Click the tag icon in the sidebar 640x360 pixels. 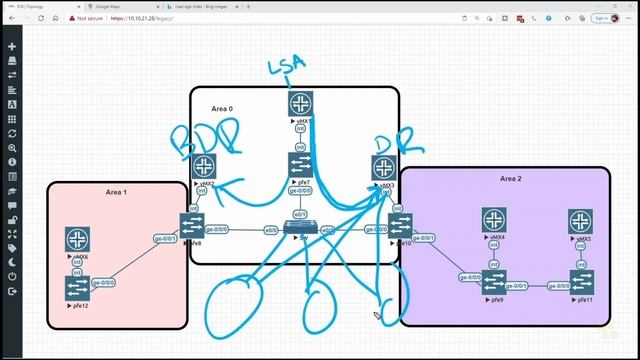tap(12, 248)
